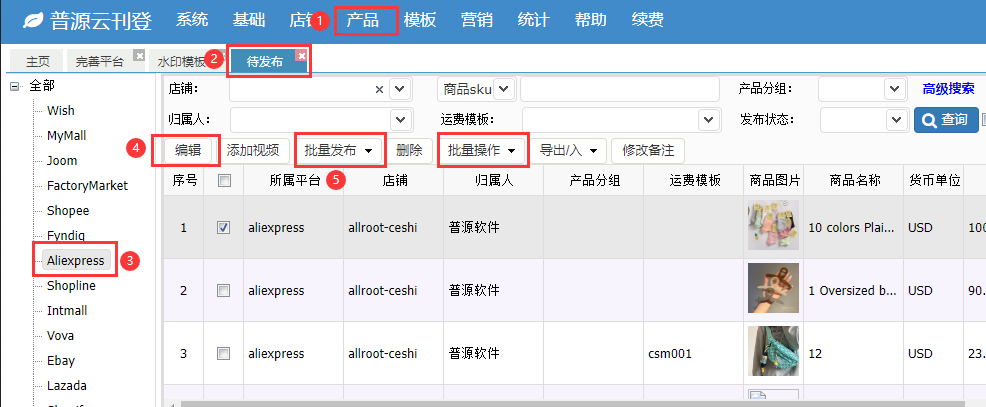The image size is (986, 407).
Task: Check the row 2 checkbox
Action: pos(223,291)
